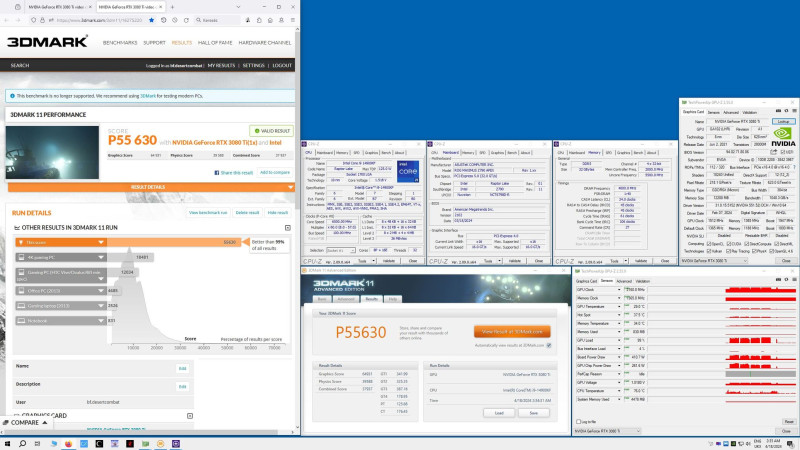Expand the Result Details orange bar
Viewport: 800px width, 450px height.
(x=151, y=187)
